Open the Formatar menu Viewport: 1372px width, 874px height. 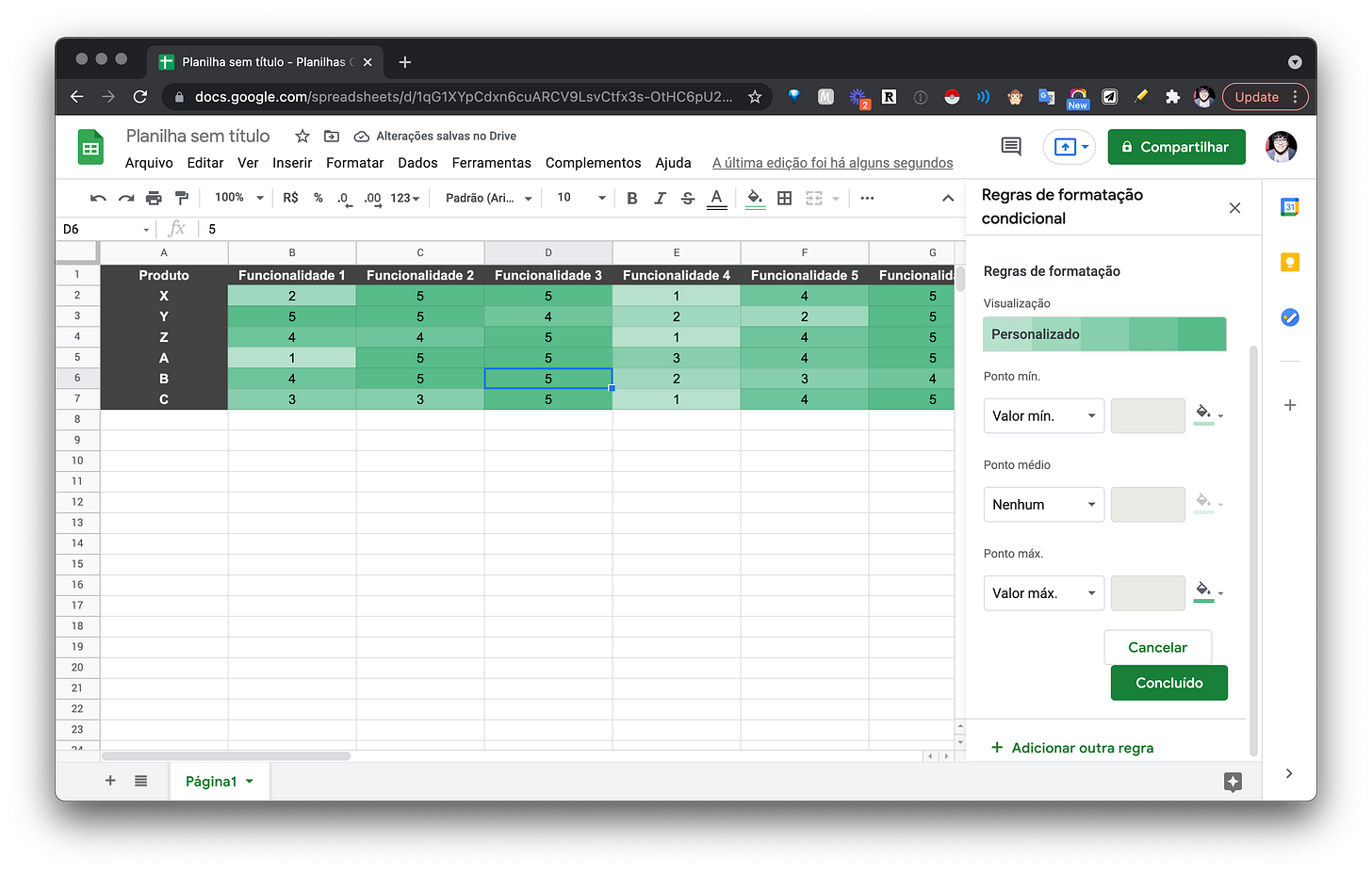pyautogui.click(x=354, y=162)
